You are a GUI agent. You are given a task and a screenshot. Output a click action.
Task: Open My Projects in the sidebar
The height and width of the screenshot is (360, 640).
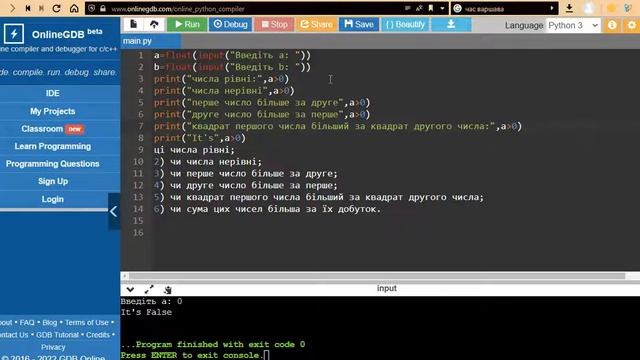pyautogui.click(x=53, y=111)
